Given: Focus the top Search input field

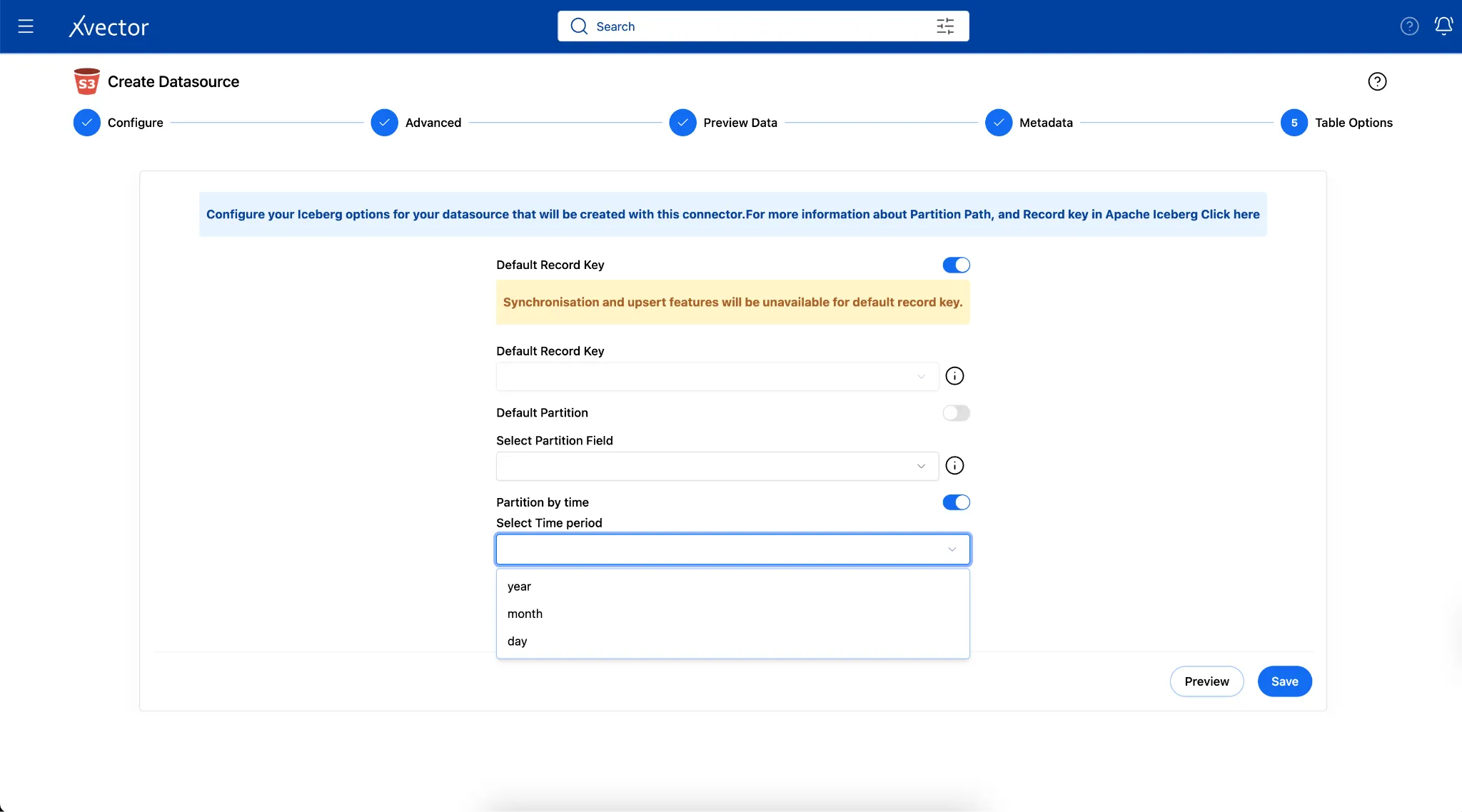Looking at the screenshot, I should pyautogui.click(x=763, y=26).
